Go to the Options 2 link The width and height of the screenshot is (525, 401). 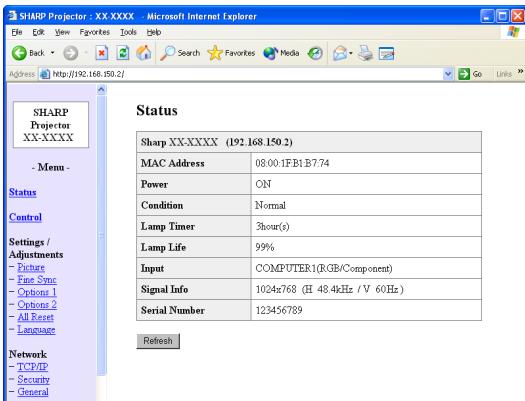pyautogui.click(x=37, y=305)
